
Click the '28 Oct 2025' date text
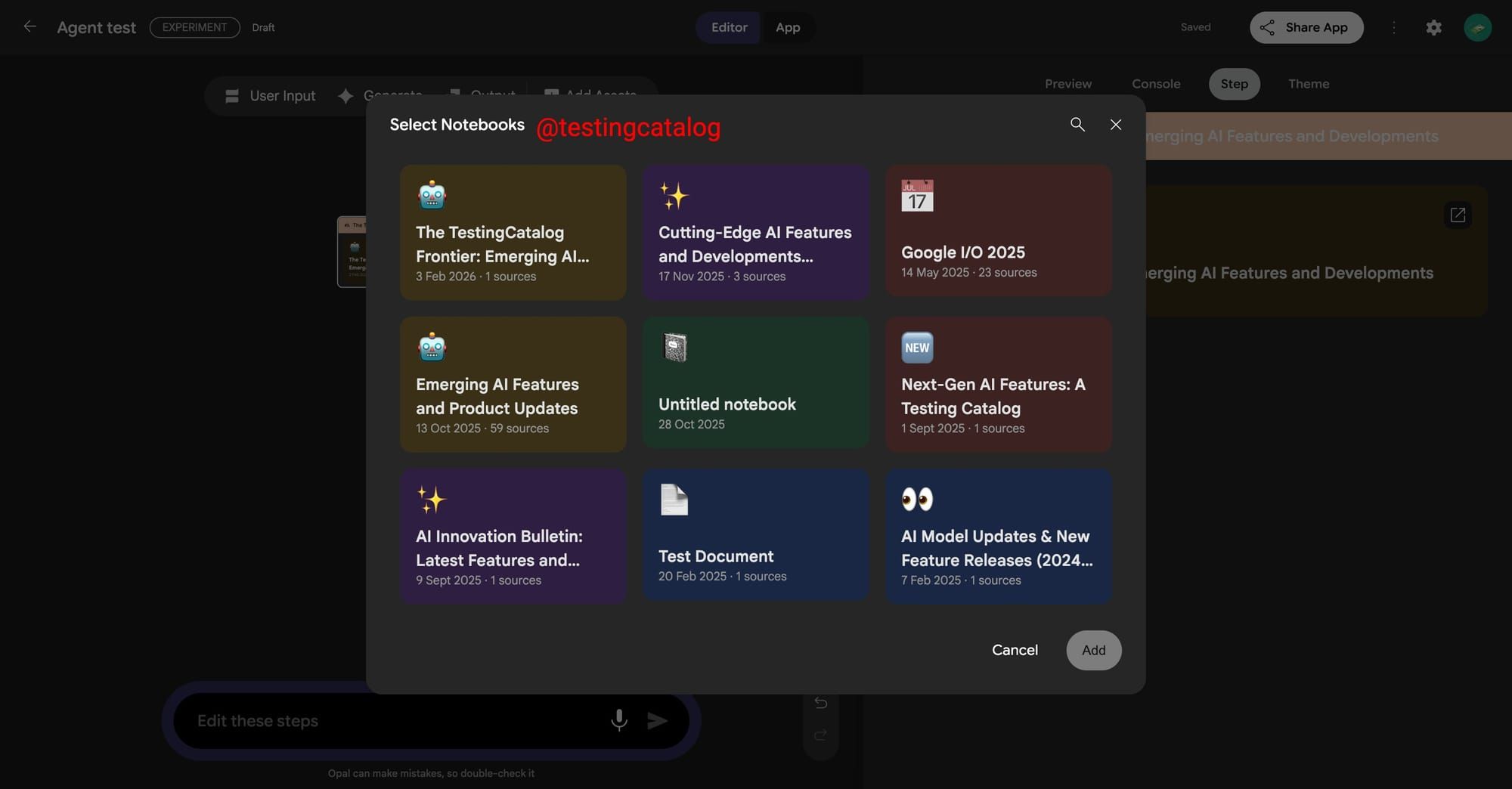[691, 425]
